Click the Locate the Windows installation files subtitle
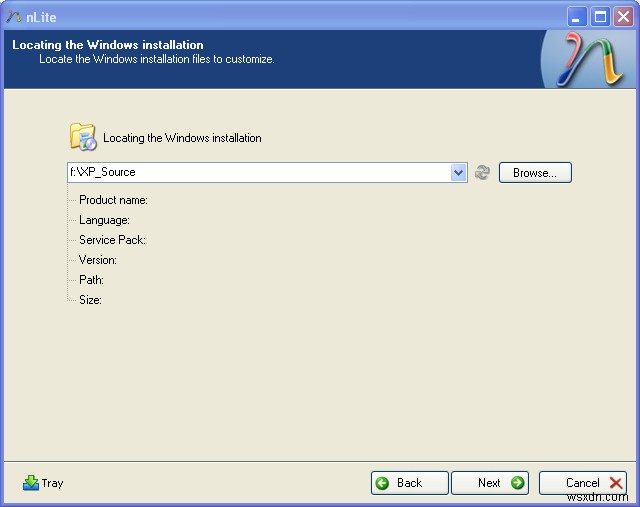Screen dimensions: 640x507 pyautogui.click(x=157, y=59)
